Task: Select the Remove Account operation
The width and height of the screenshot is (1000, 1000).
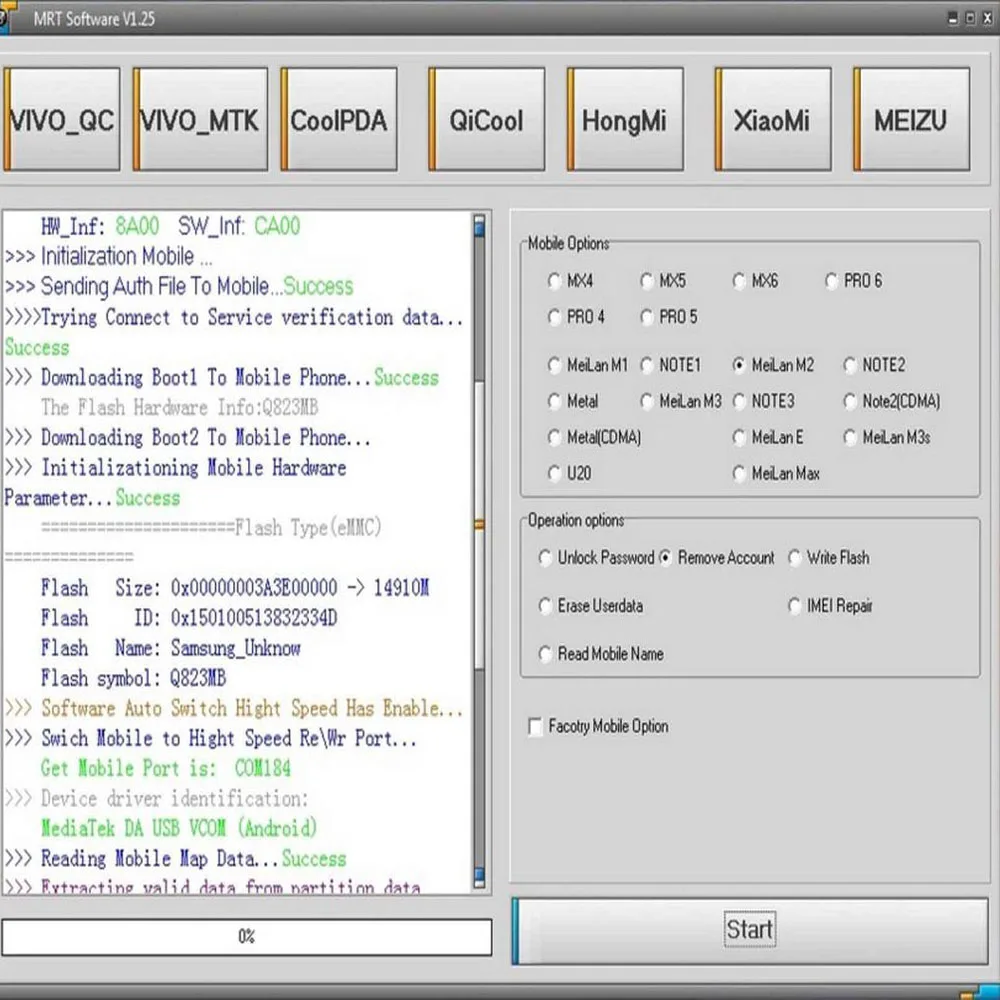Action: 716,558
